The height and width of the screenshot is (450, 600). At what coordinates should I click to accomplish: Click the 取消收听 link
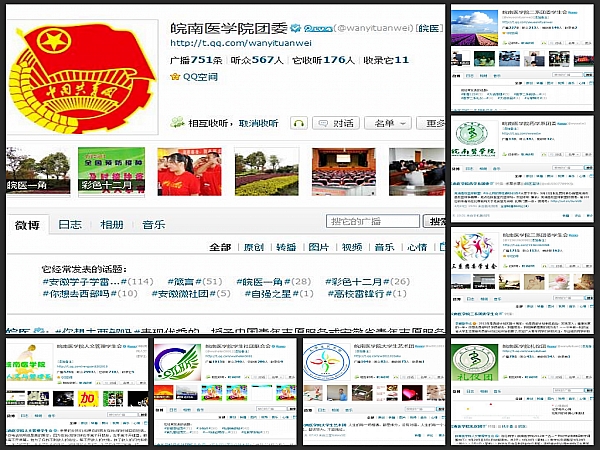pyautogui.click(x=259, y=123)
